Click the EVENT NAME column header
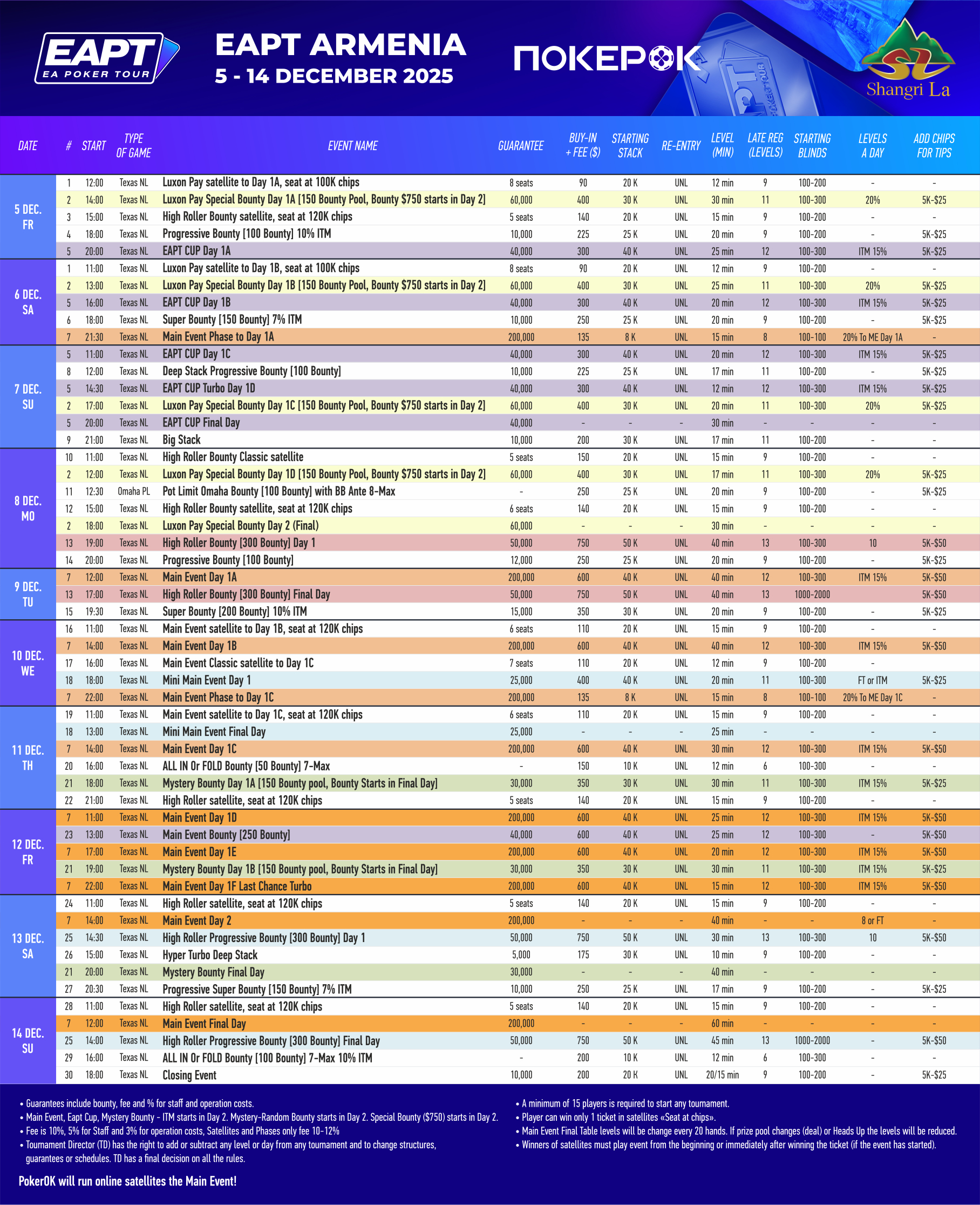 [352, 146]
